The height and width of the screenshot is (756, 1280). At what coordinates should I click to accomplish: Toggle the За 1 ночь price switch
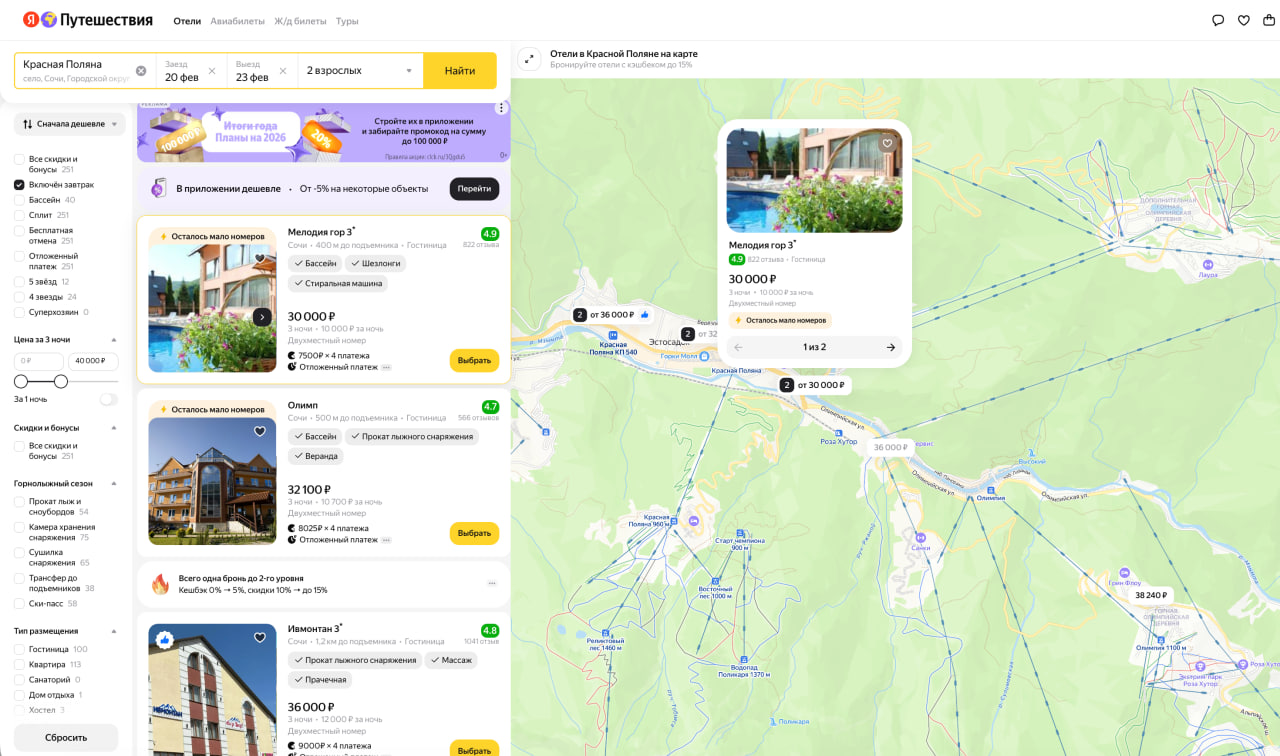(108, 399)
